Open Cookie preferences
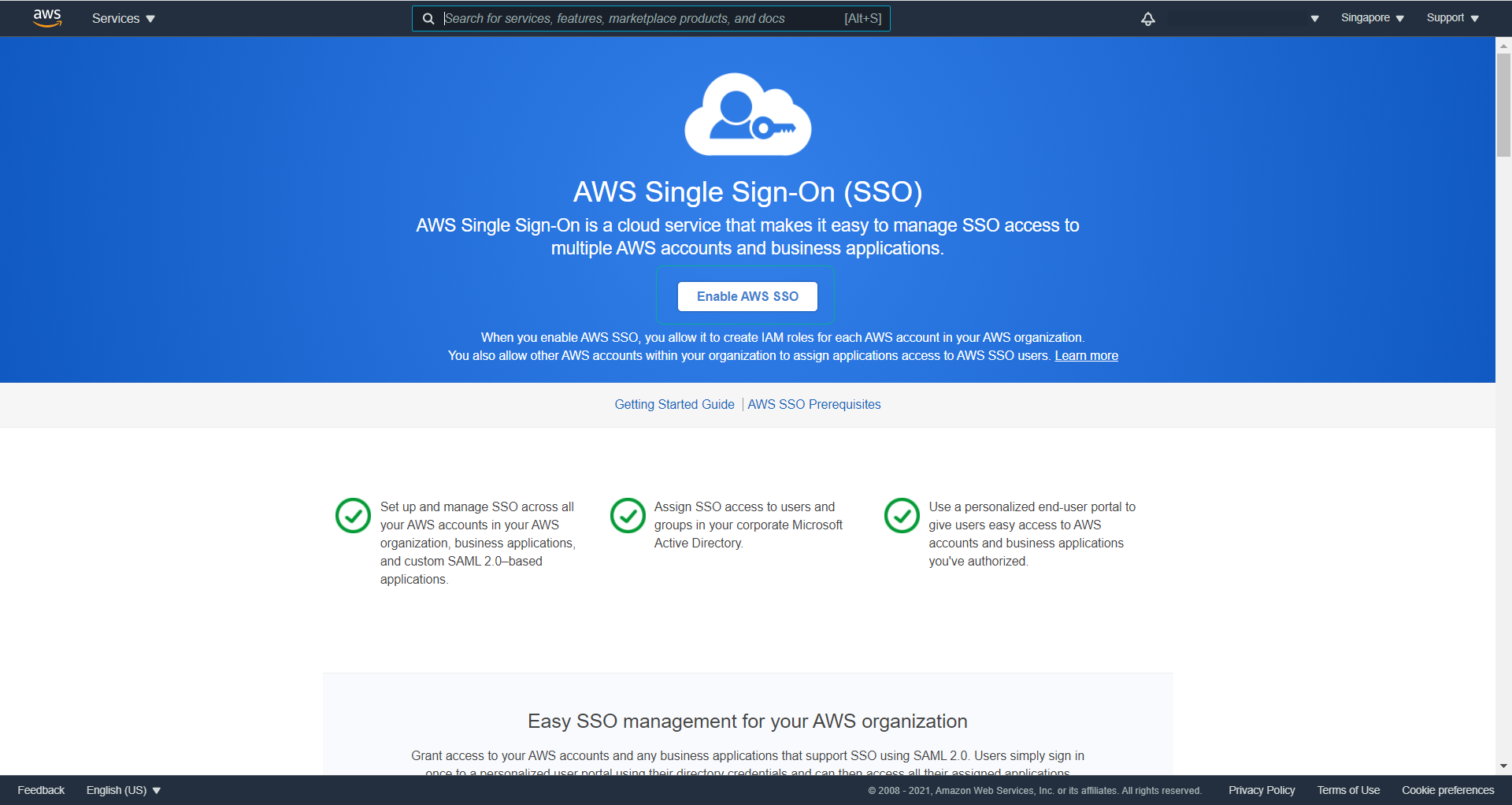The width and height of the screenshot is (1512, 805). (1447, 790)
